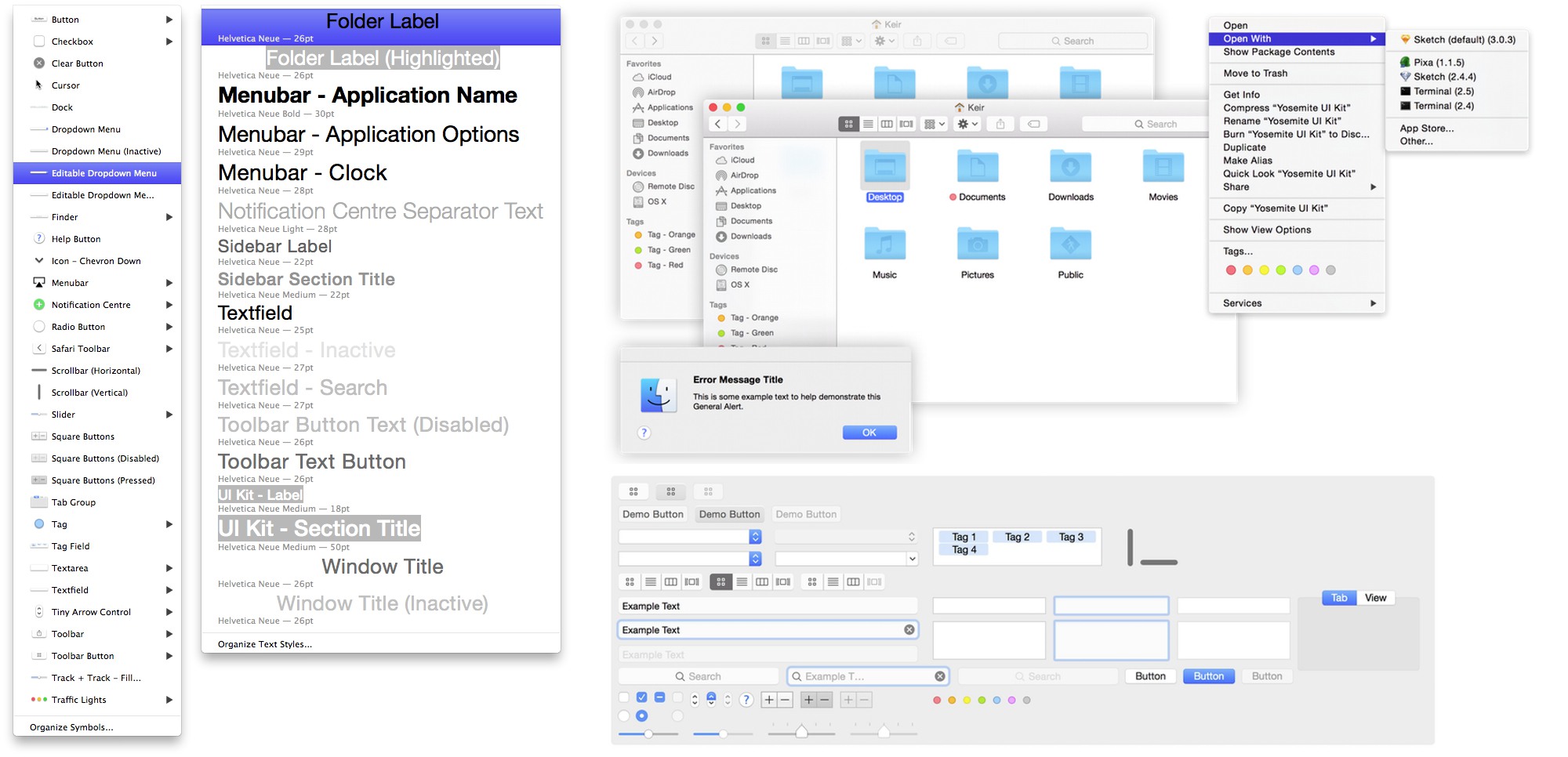Click Tab in the Tab/View segmented control
This screenshot has height=757, width=1568.
1339,598
